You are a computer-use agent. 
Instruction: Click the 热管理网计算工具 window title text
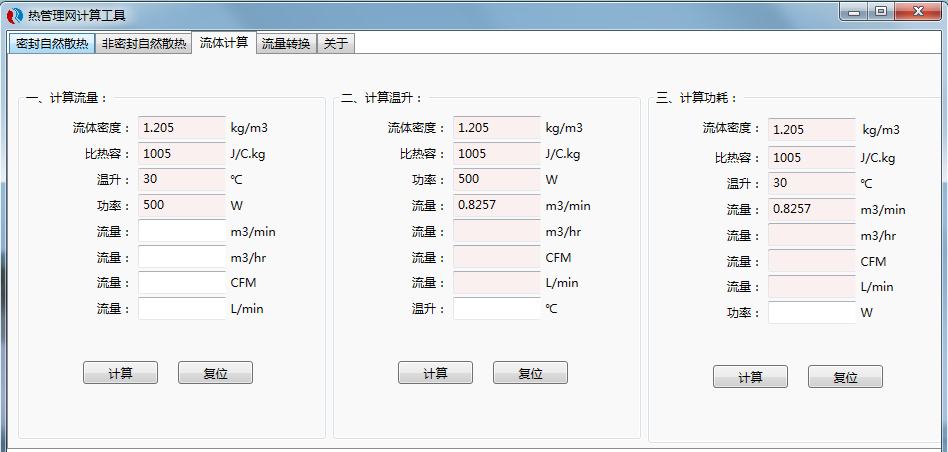point(77,16)
